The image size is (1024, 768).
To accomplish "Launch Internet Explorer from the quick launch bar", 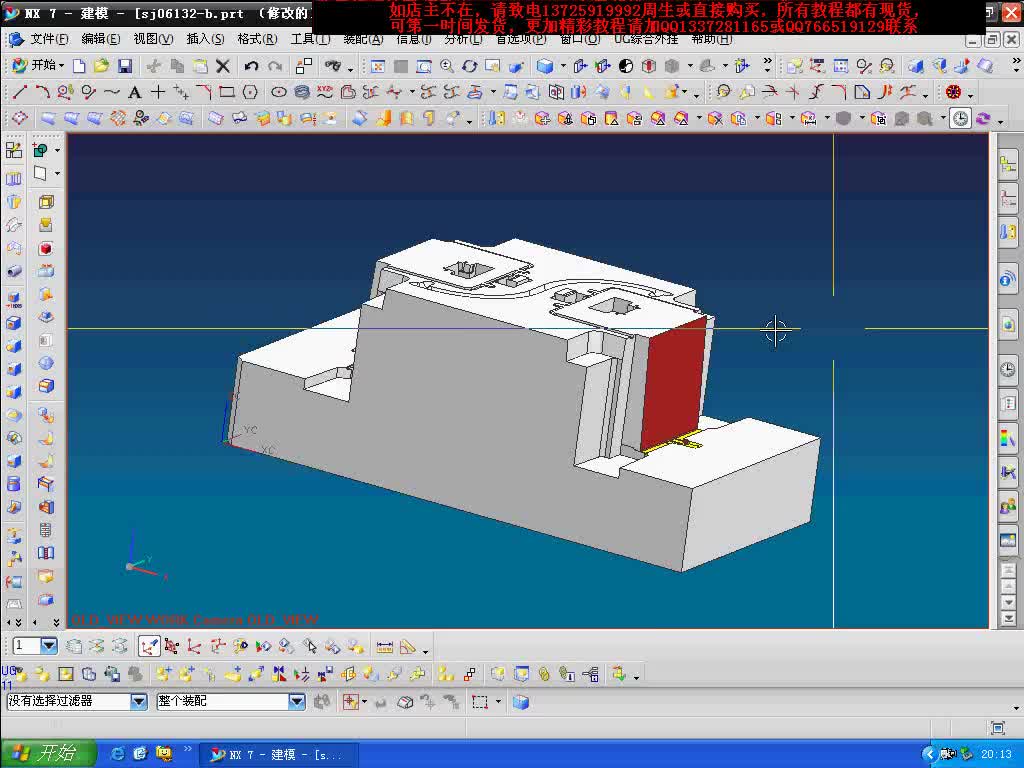I will pyautogui.click(x=118, y=754).
